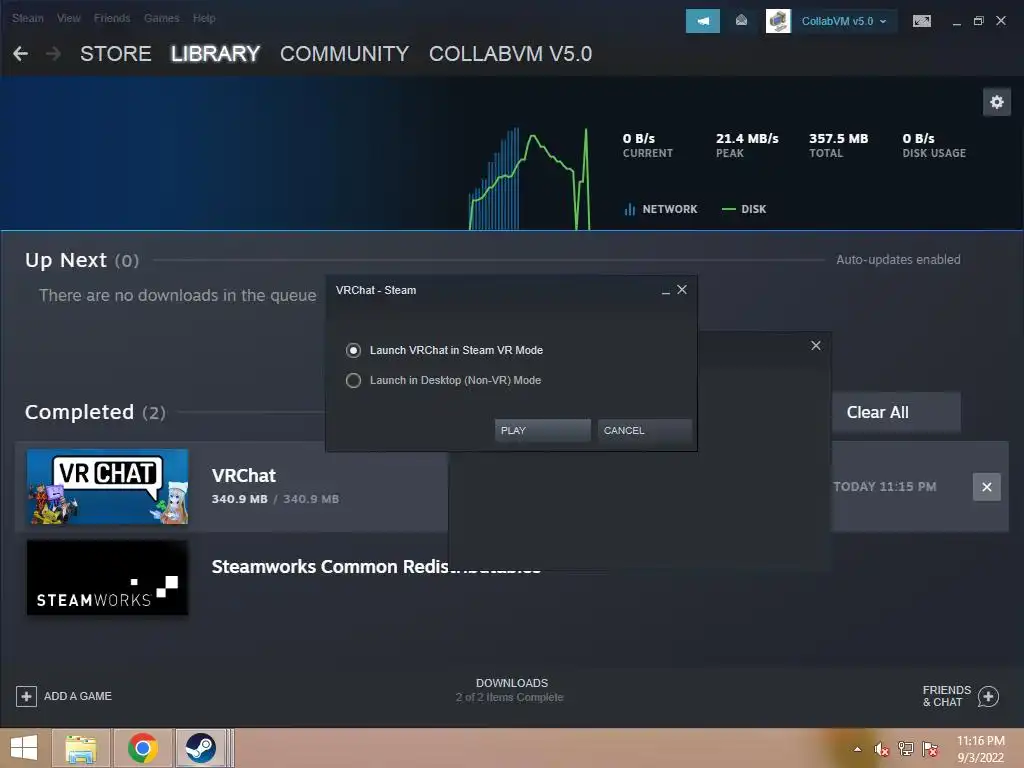Click the network tray icon

tap(906, 749)
